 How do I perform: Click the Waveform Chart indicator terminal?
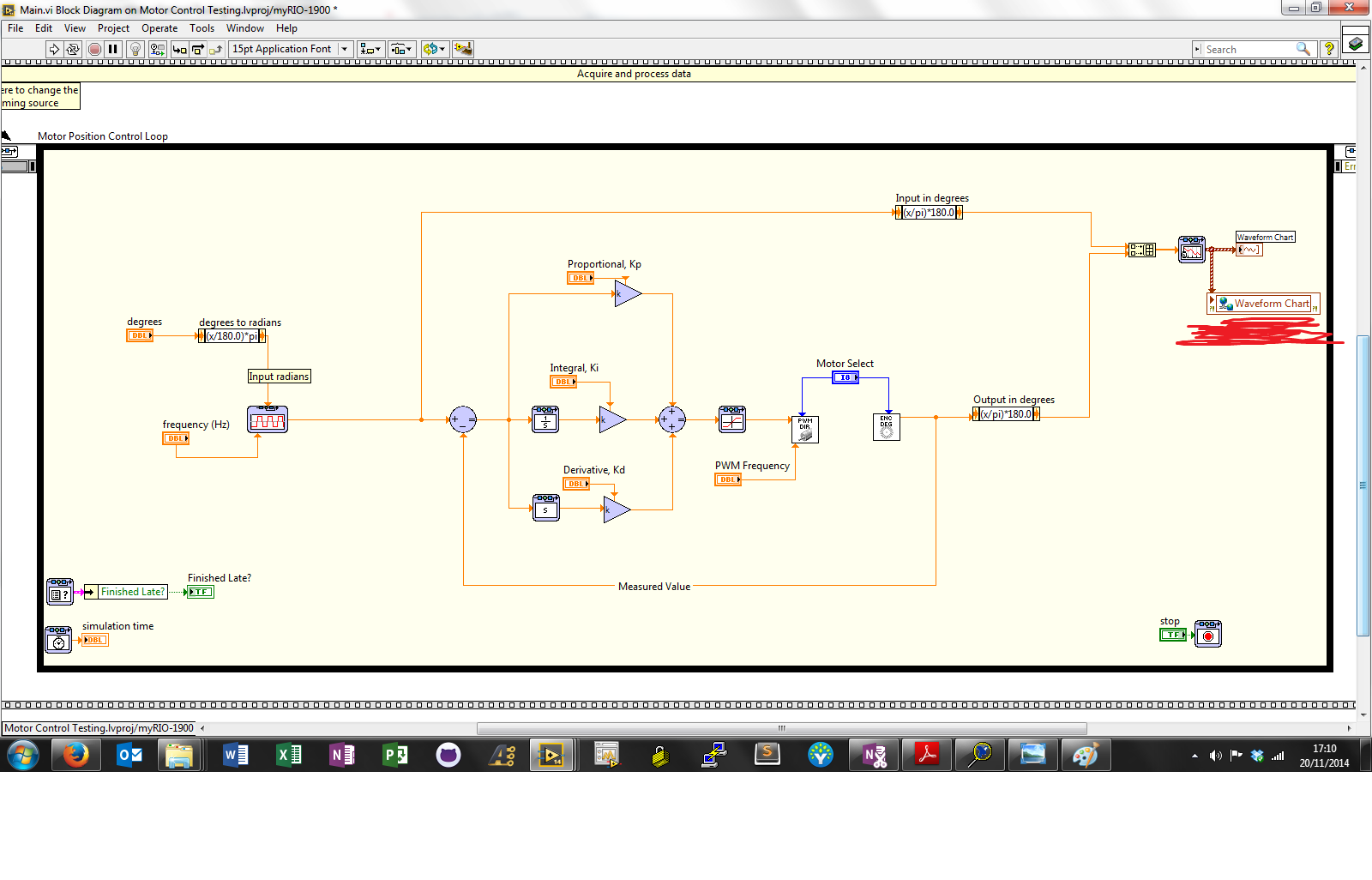tap(1249, 250)
